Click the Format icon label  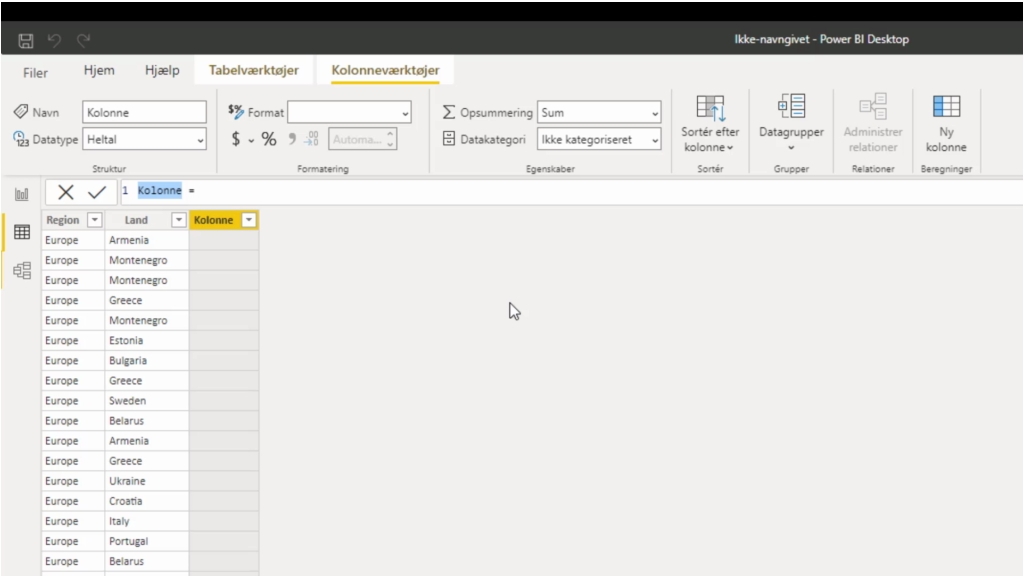pos(236,112)
